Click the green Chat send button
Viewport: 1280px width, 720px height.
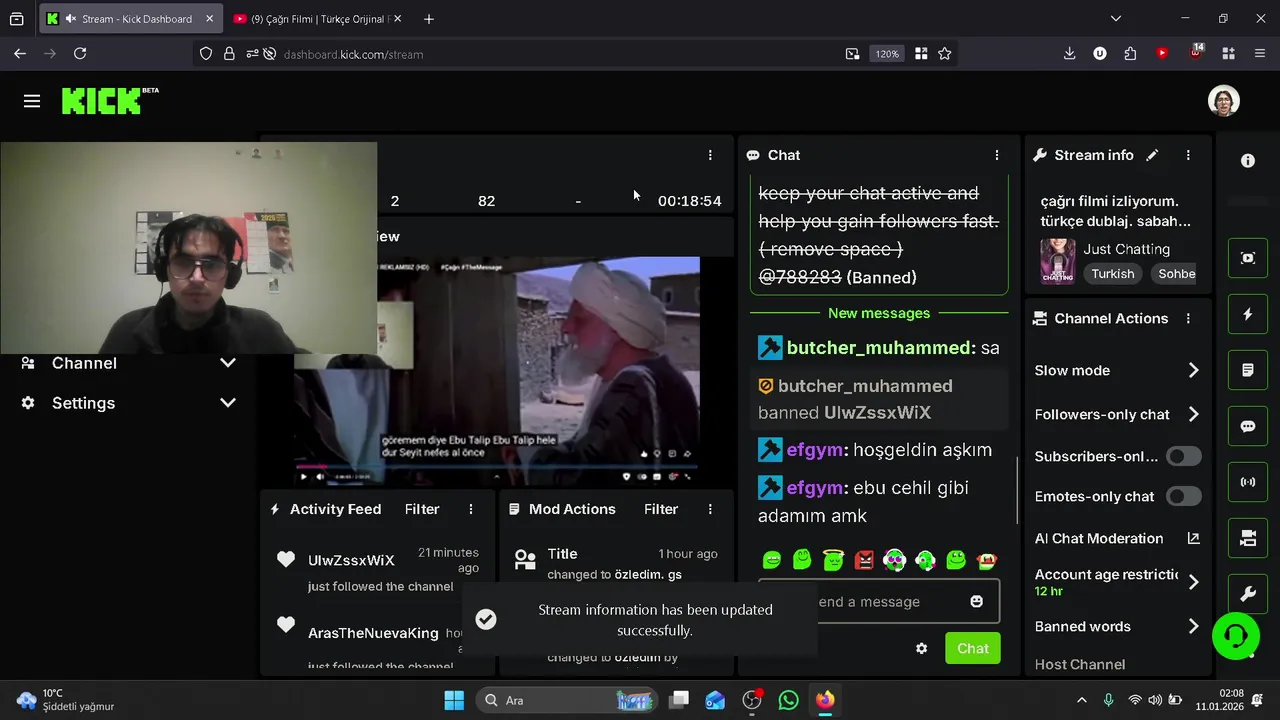(x=972, y=648)
